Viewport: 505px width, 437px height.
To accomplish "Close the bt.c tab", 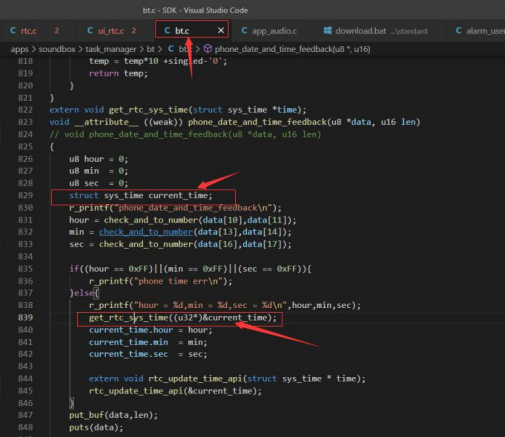I will coord(221,31).
